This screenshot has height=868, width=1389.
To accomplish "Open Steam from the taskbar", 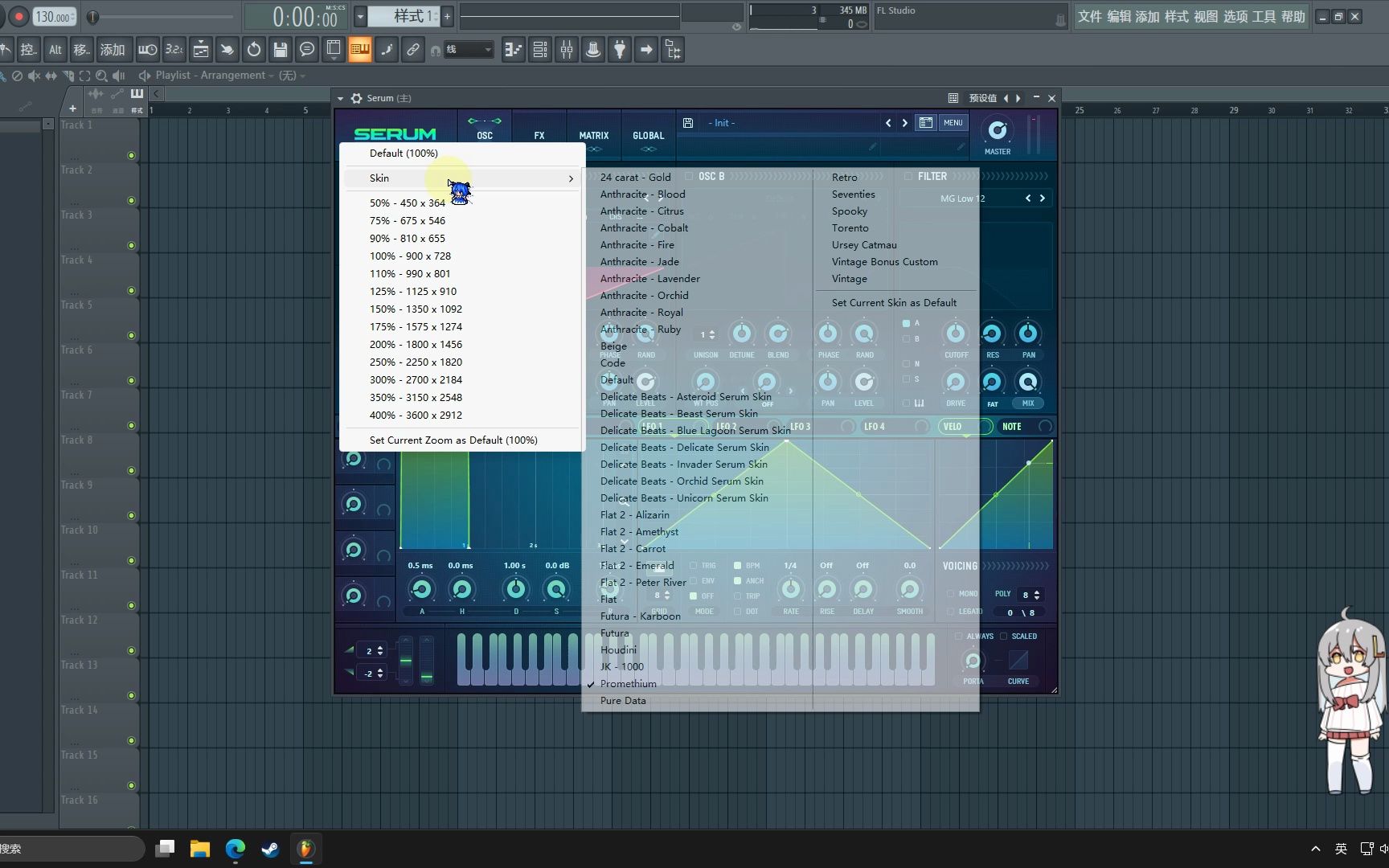I will (270, 849).
